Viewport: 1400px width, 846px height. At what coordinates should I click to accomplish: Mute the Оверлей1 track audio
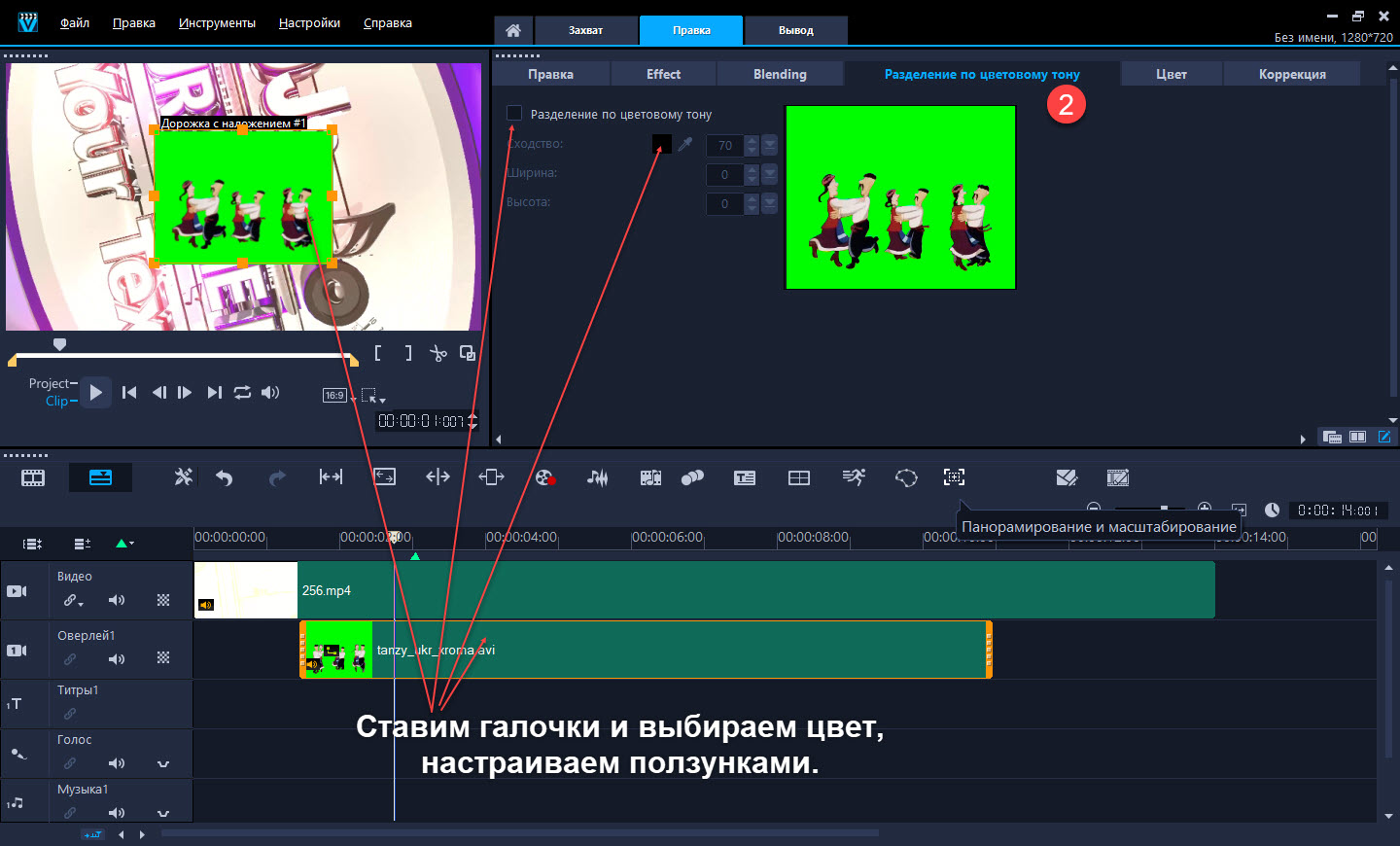[x=117, y=659]
